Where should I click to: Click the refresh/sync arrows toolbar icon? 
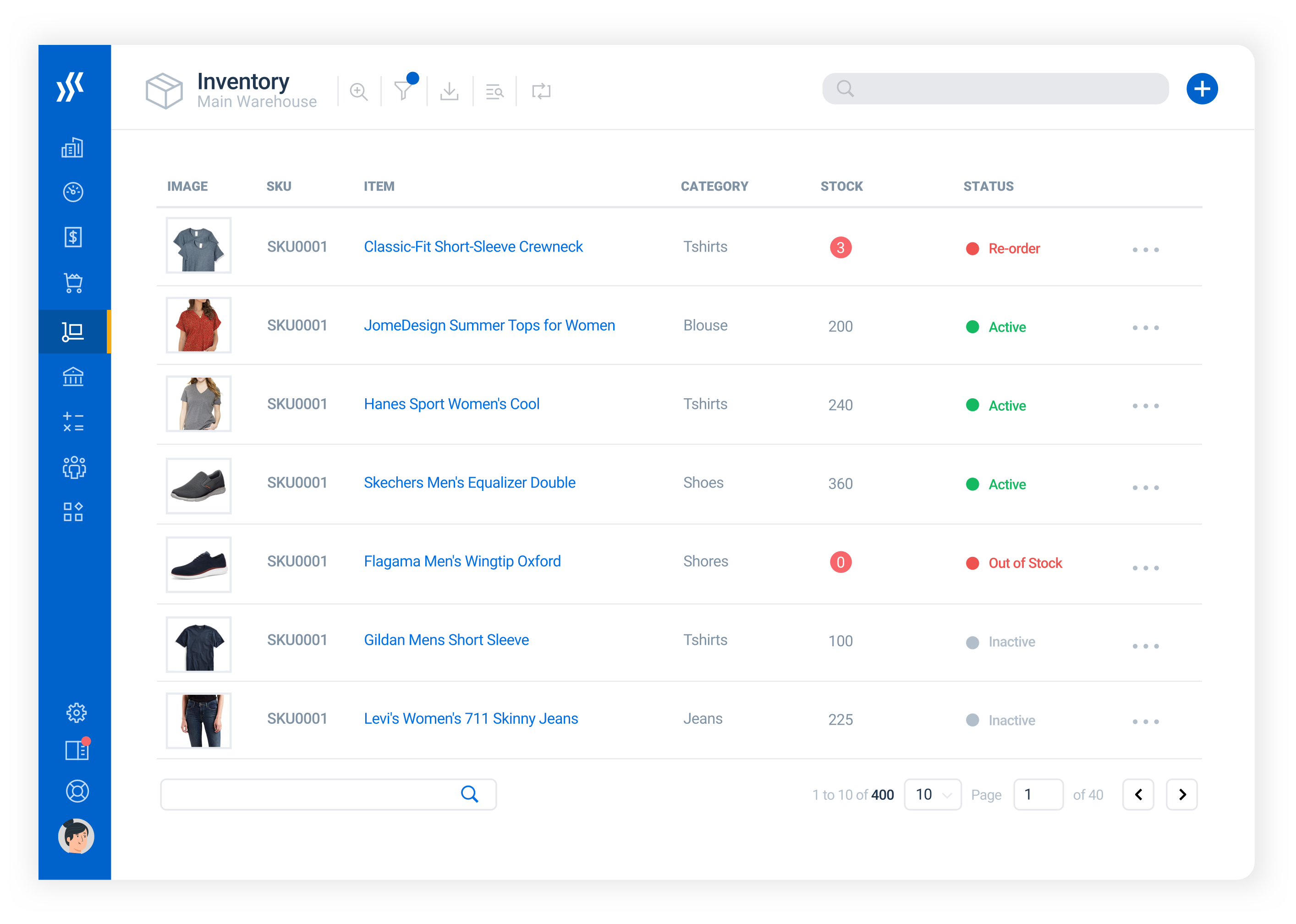coord(540,90)
